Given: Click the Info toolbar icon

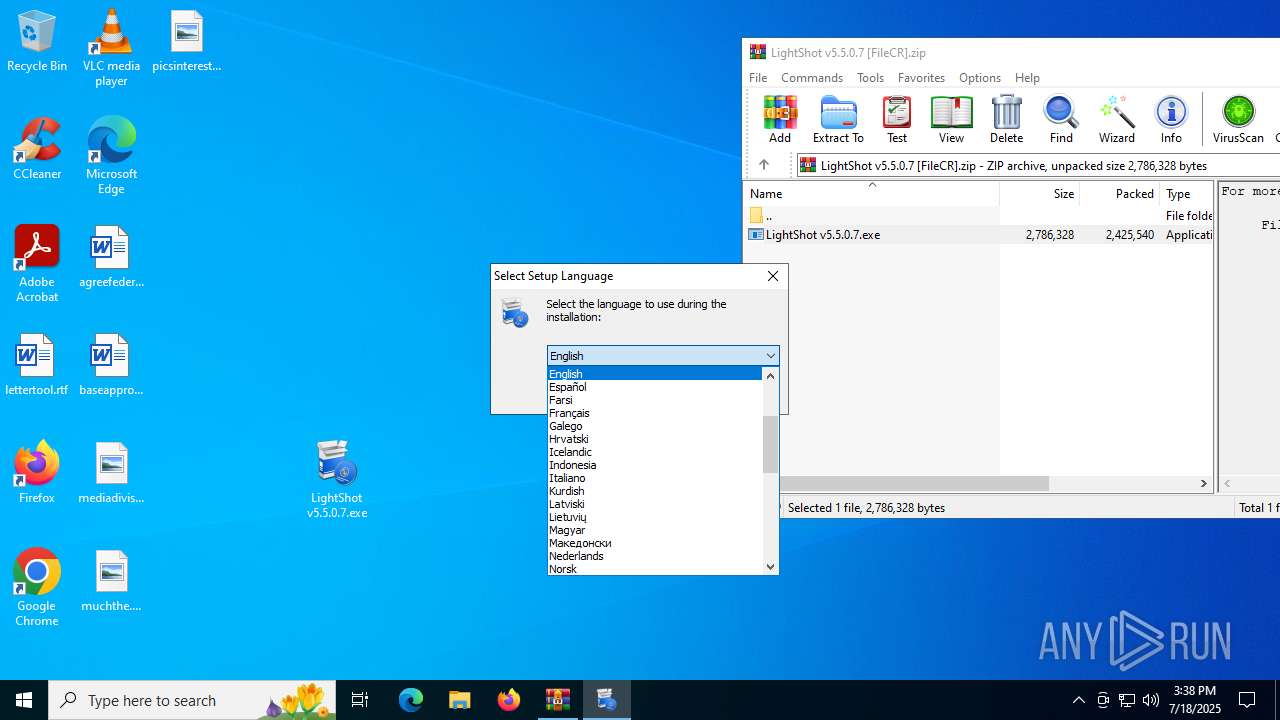Looking at the screenshot, I should 1171,119.
